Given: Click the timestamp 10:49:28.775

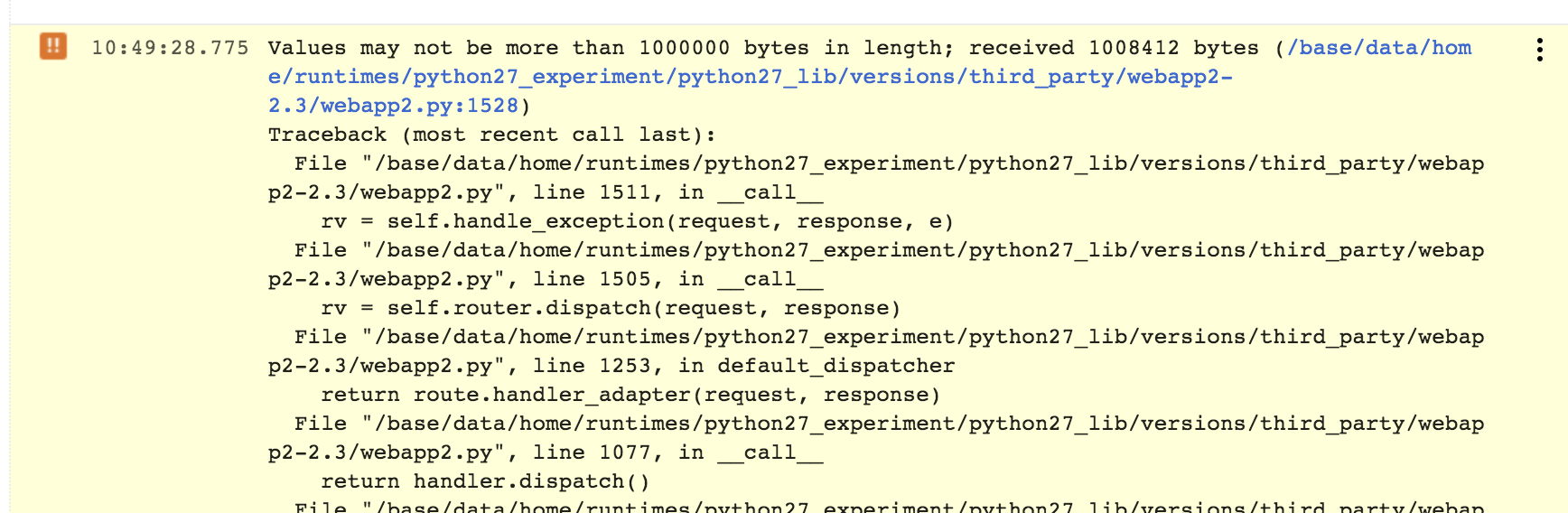Looking at the screenshot, I should click(x=170, y=48).
